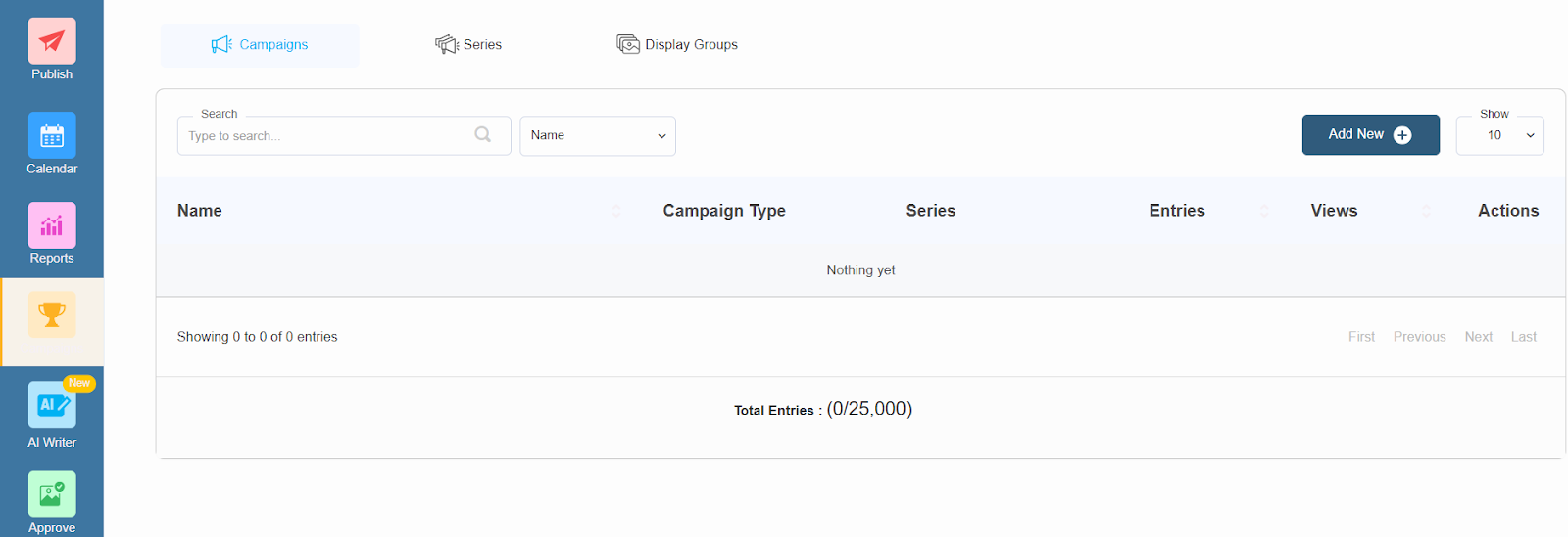Go to the Next page link
The image size is (1568, 537).
click(1478, 337)
